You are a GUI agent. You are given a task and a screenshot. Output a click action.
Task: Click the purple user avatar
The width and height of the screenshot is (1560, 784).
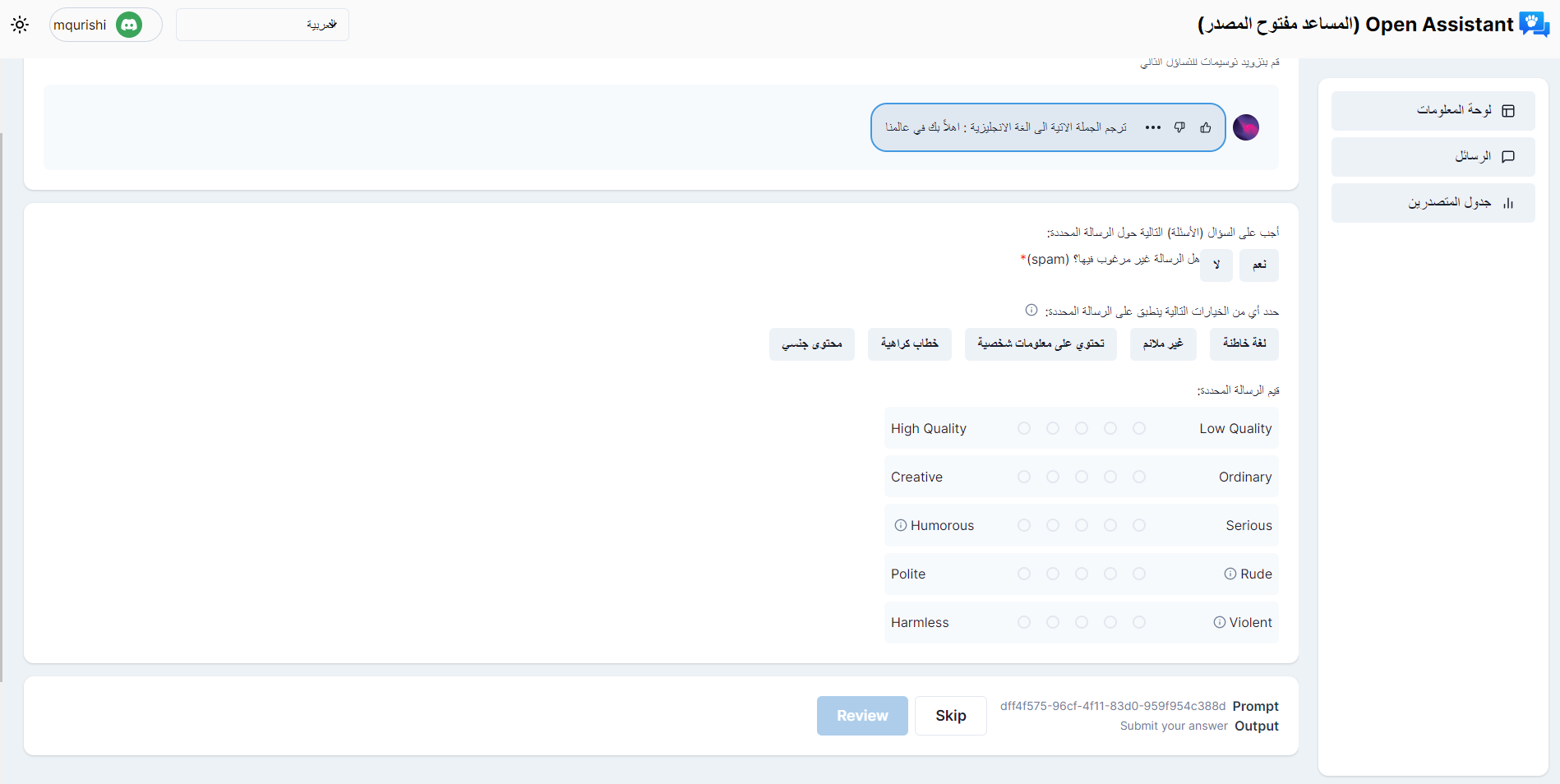1246,127
